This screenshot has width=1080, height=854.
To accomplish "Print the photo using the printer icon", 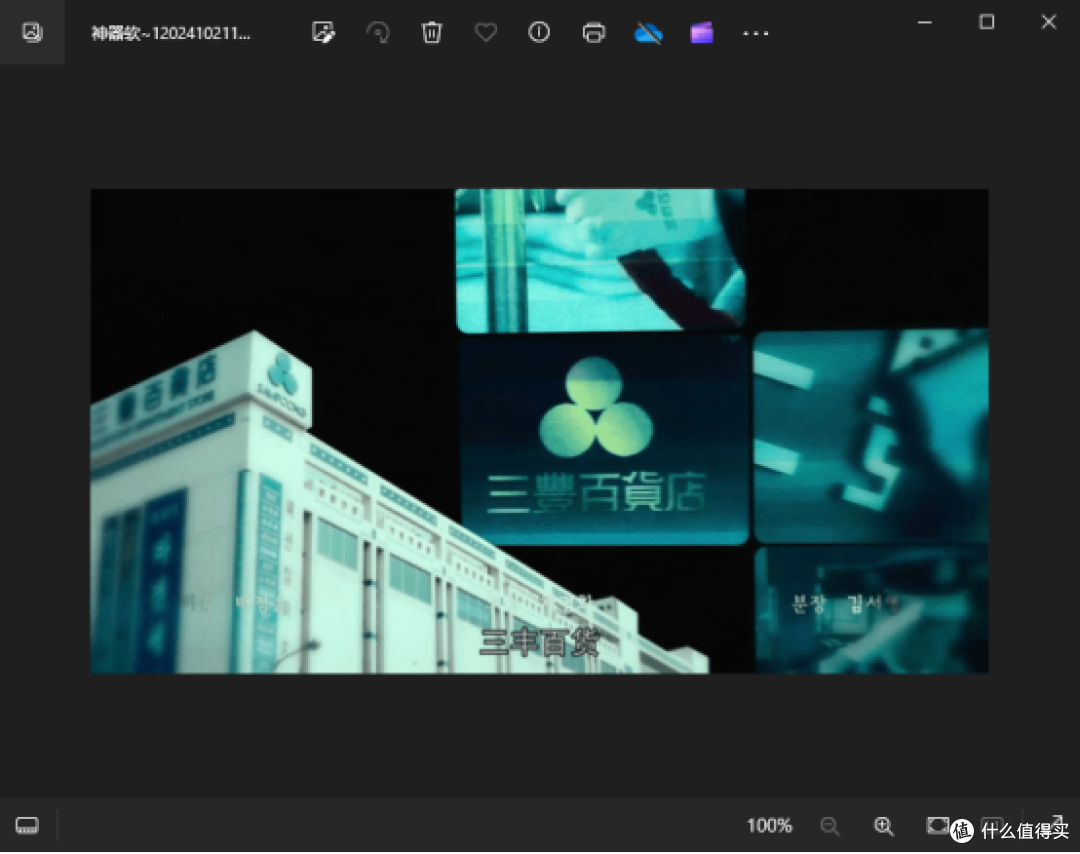I will [x=593, y=32].
